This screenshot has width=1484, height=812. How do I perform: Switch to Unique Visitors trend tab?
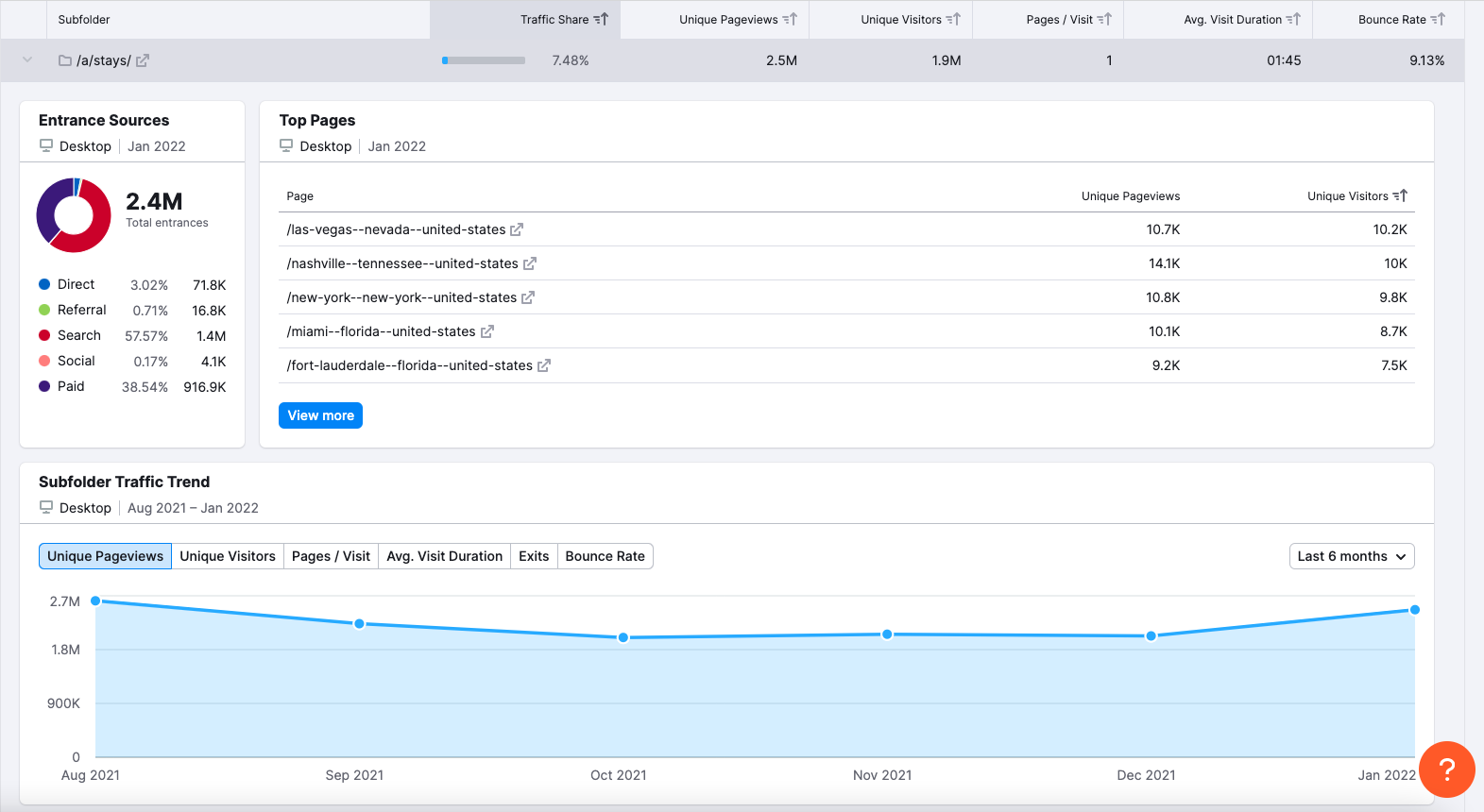(228, 556)
